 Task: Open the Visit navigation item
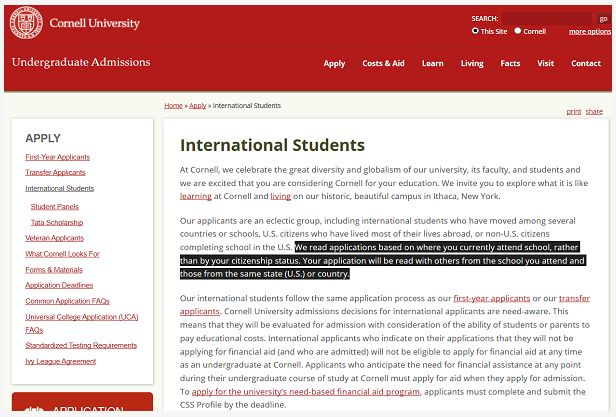545,63
